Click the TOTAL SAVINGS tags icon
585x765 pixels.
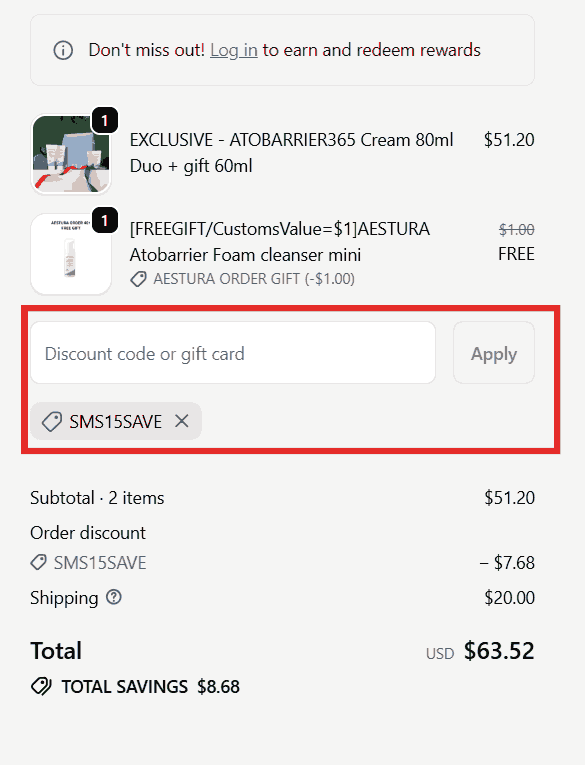41,686
